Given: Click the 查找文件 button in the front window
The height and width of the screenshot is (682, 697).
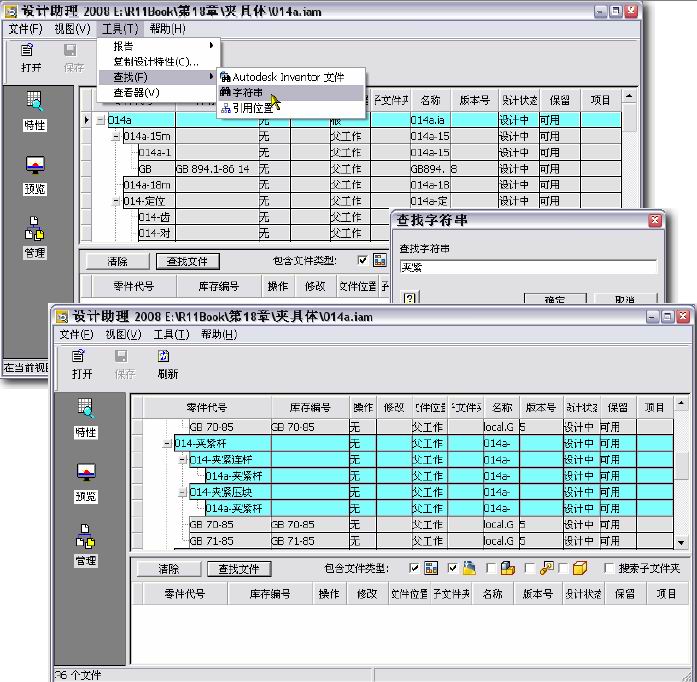Looking at the screenshot, I should coord(238,569).
